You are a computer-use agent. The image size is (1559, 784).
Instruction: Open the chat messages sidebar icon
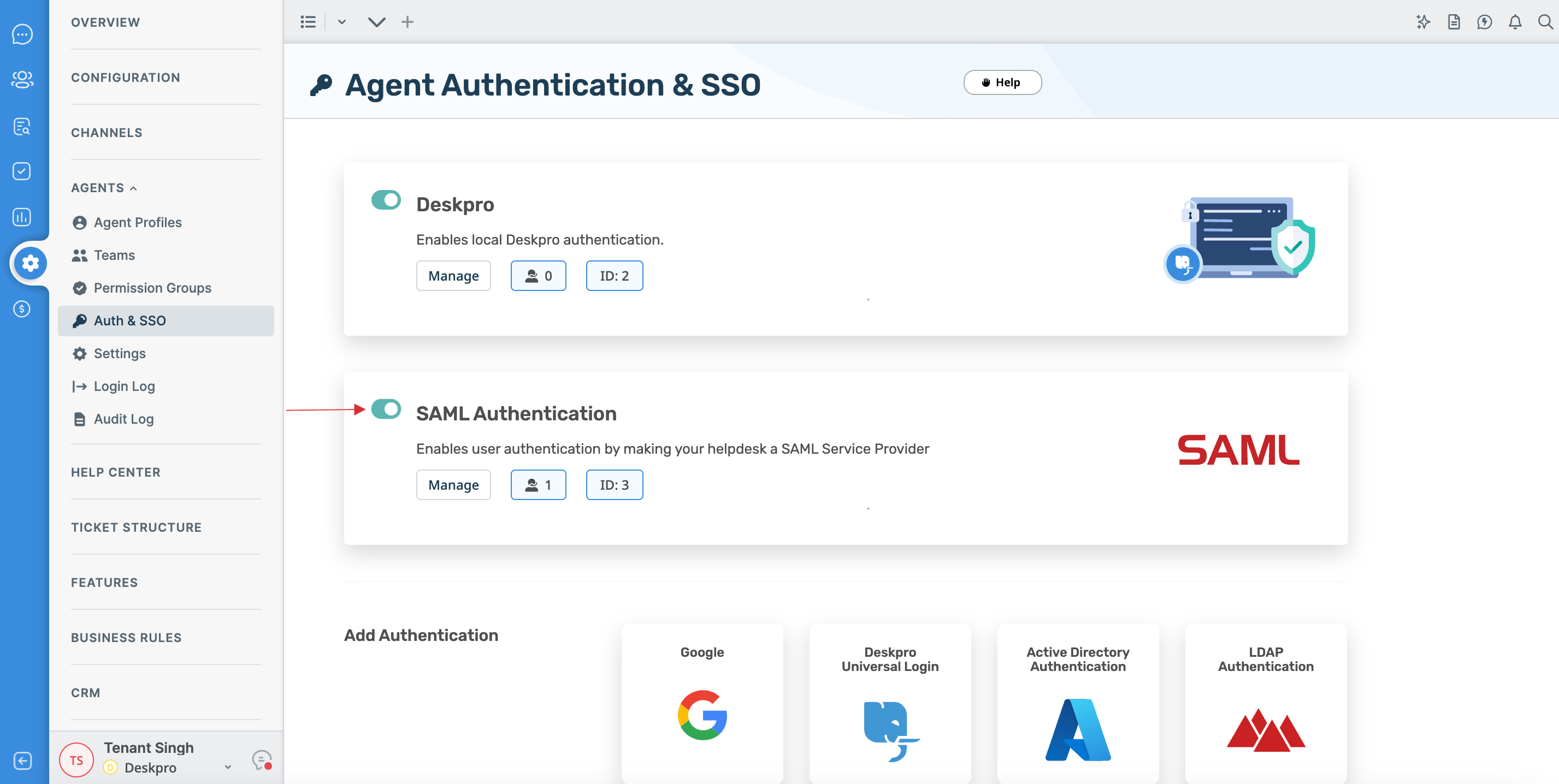tap(22, 34)
